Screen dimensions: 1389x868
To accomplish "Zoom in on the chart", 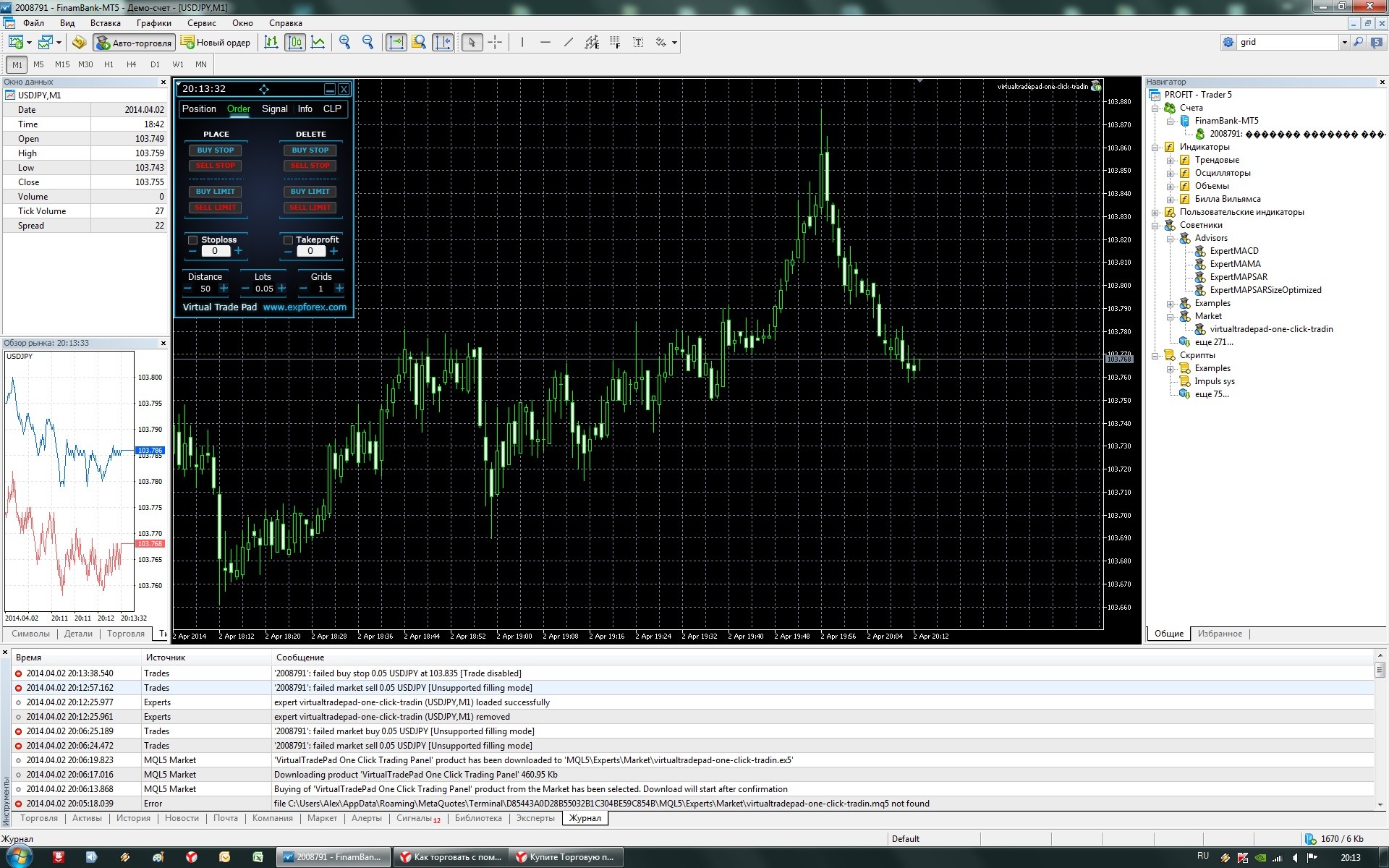I will [x=345, y=42].
